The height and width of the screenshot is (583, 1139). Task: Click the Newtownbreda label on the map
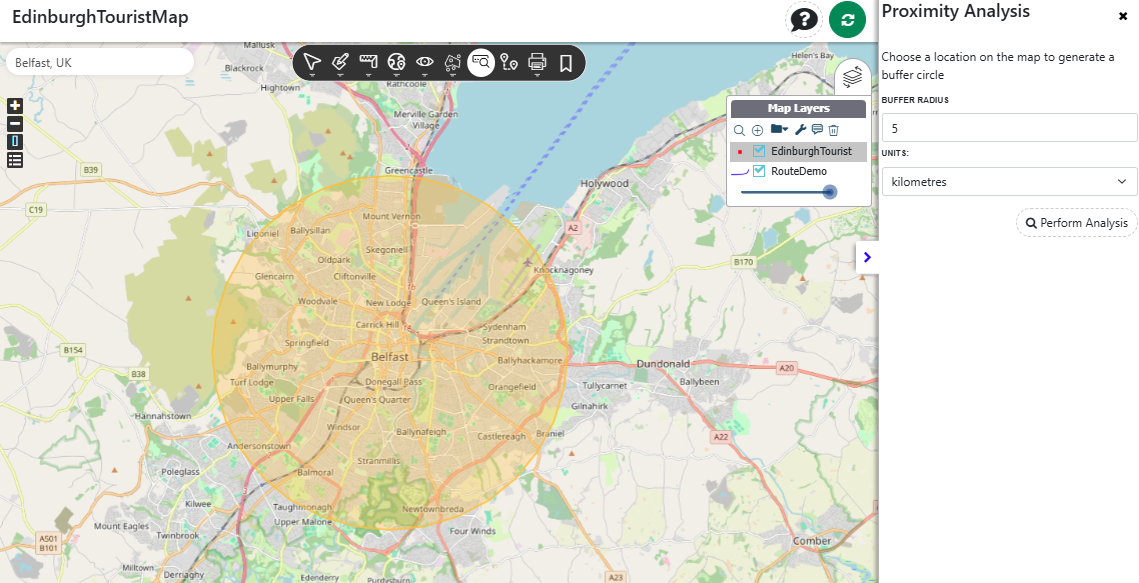point(433,510)
